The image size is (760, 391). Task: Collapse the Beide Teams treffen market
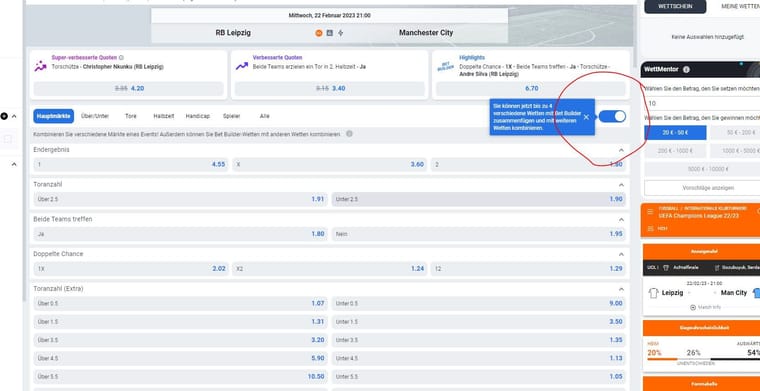(x=621, y=219)
